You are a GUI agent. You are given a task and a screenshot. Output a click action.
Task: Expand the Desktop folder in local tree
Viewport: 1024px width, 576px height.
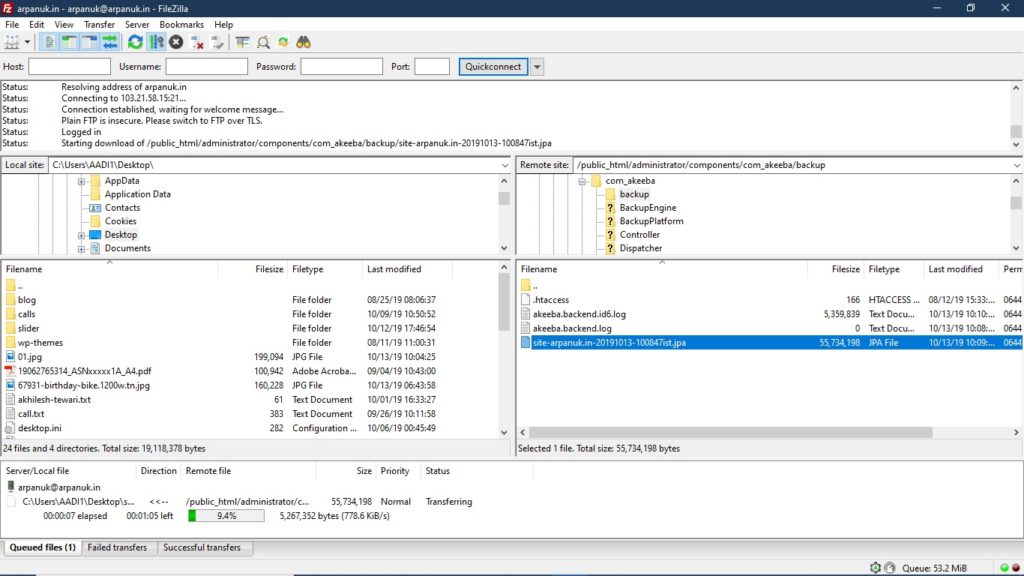coord(81,235)
